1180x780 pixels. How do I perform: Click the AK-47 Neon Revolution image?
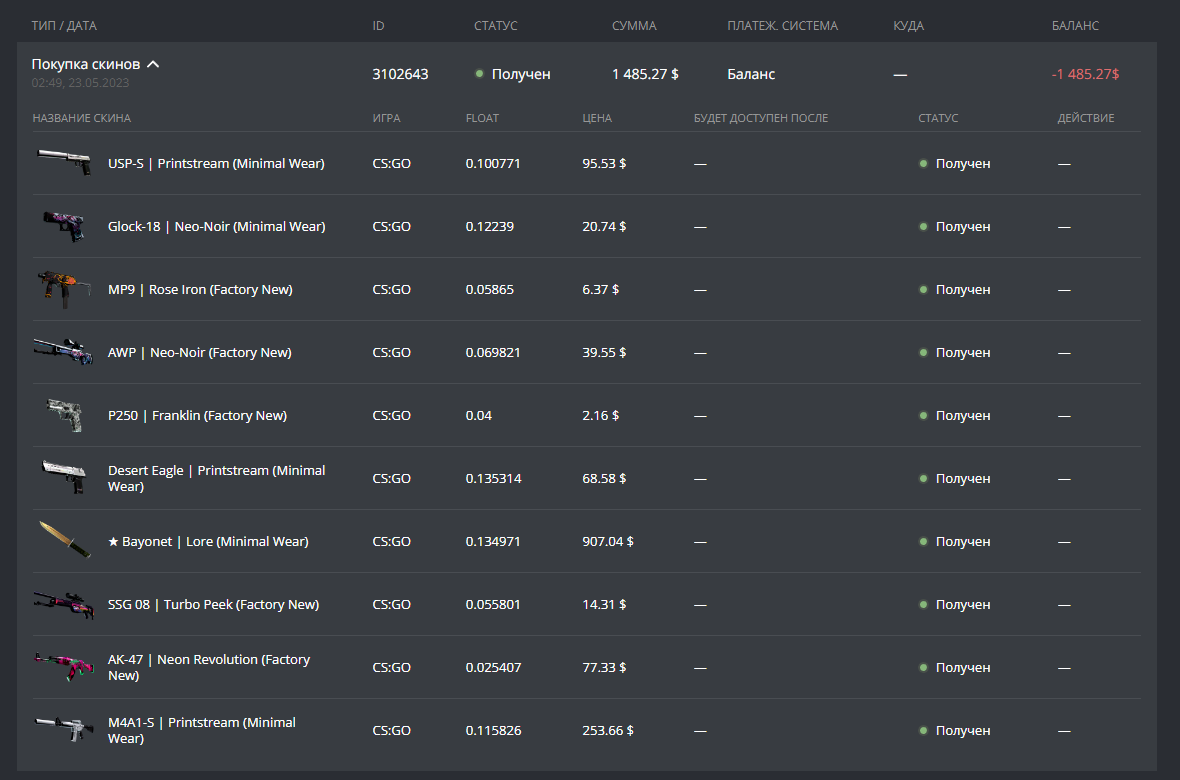click(64, 667)
